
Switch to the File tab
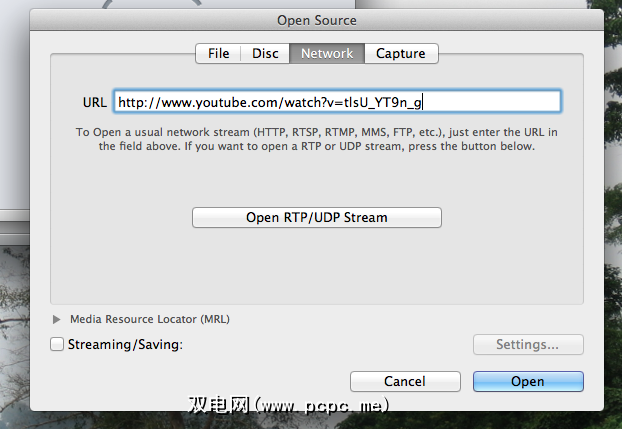tap(218, 54)
